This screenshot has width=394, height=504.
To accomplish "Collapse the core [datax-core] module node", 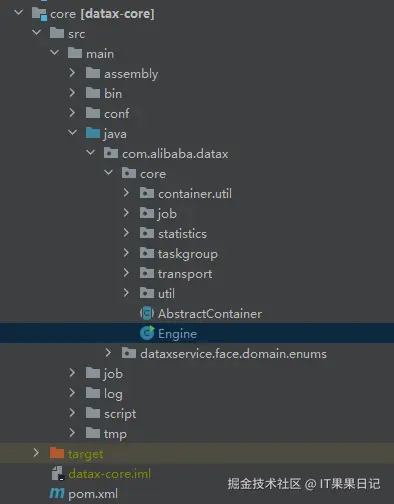I will pos(19,13).
